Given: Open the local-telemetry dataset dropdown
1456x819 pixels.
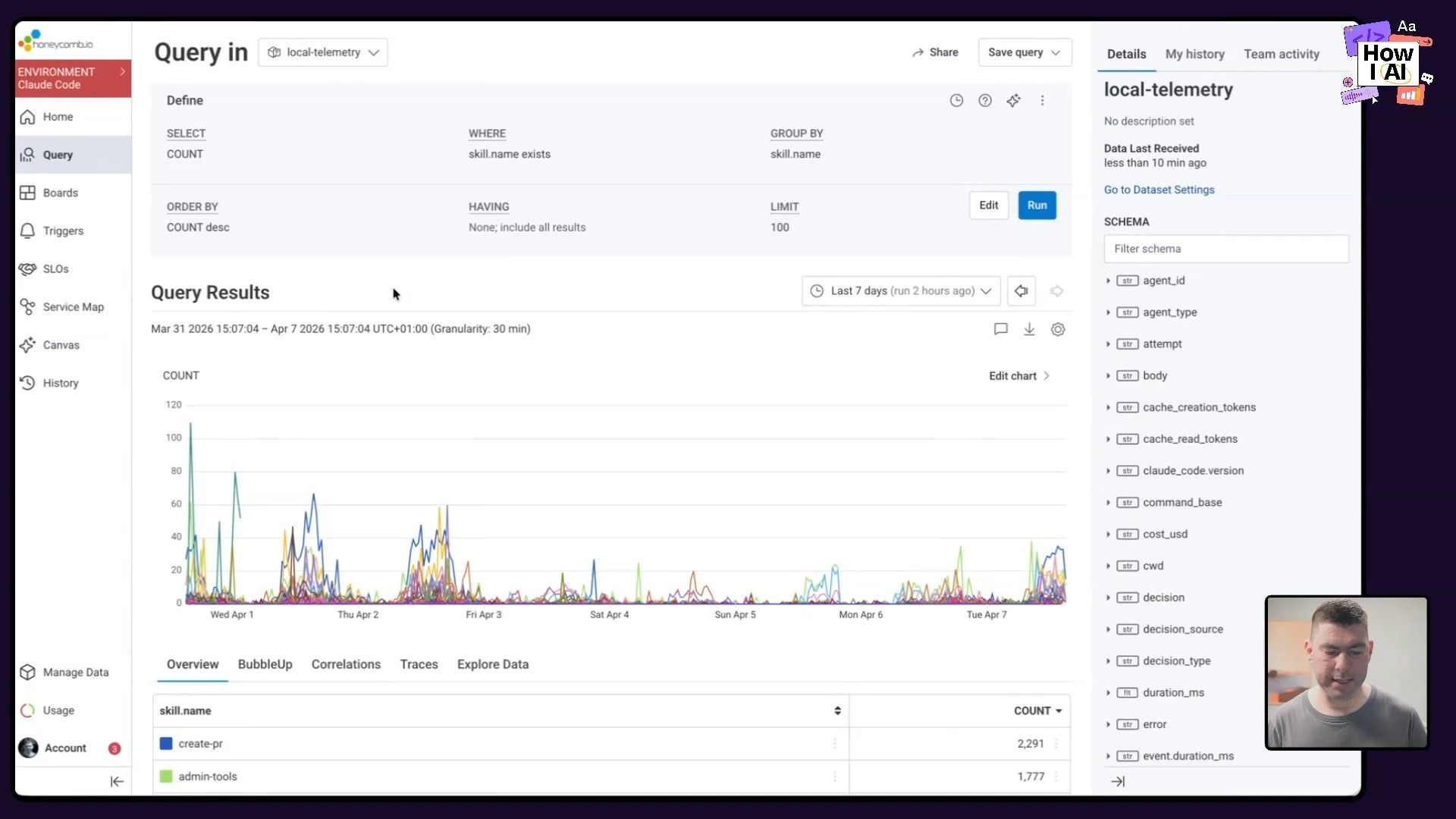Looking at the screenshot, I should click(x=323, y=52).
